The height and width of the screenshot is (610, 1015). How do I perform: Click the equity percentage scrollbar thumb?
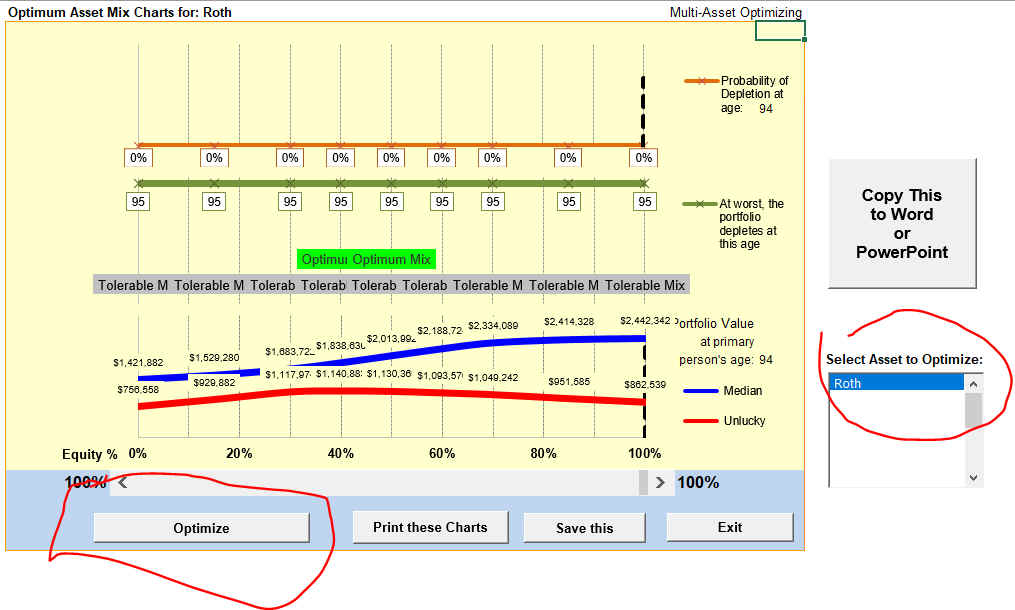point(644,482)
